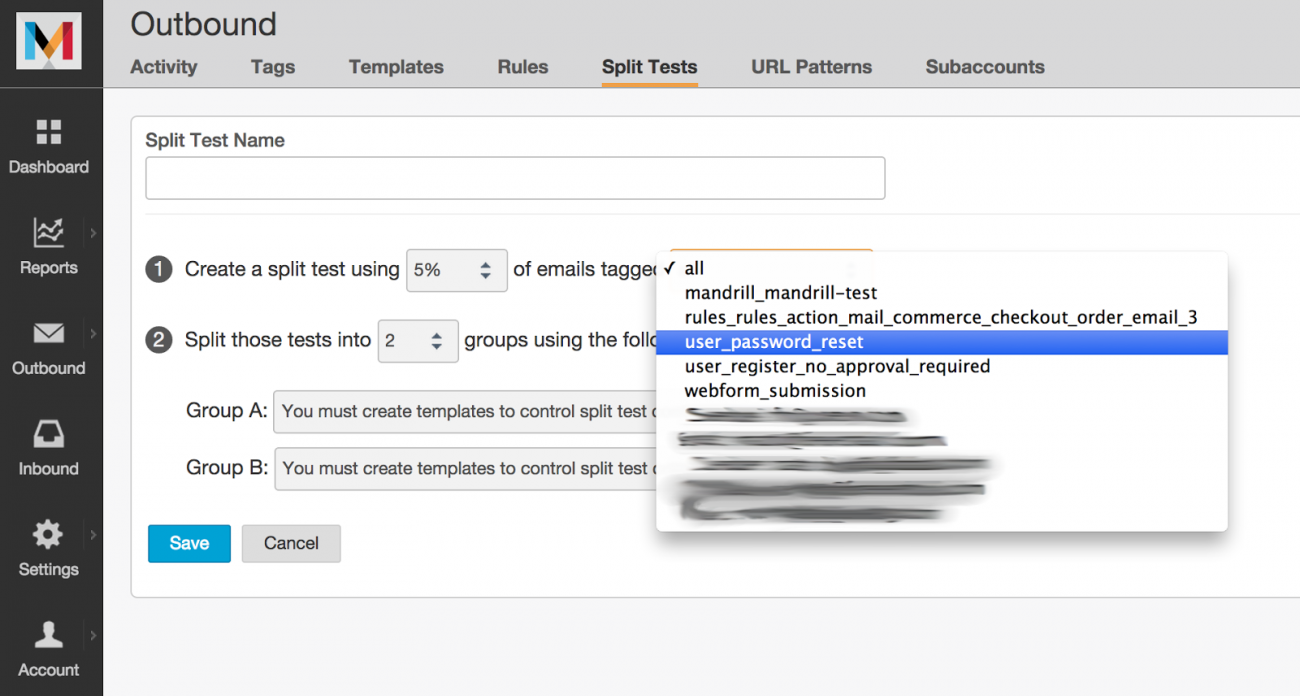Open the Group B template dropdown
This screenshot has width=1300, height=696.
tap(465, 468)
